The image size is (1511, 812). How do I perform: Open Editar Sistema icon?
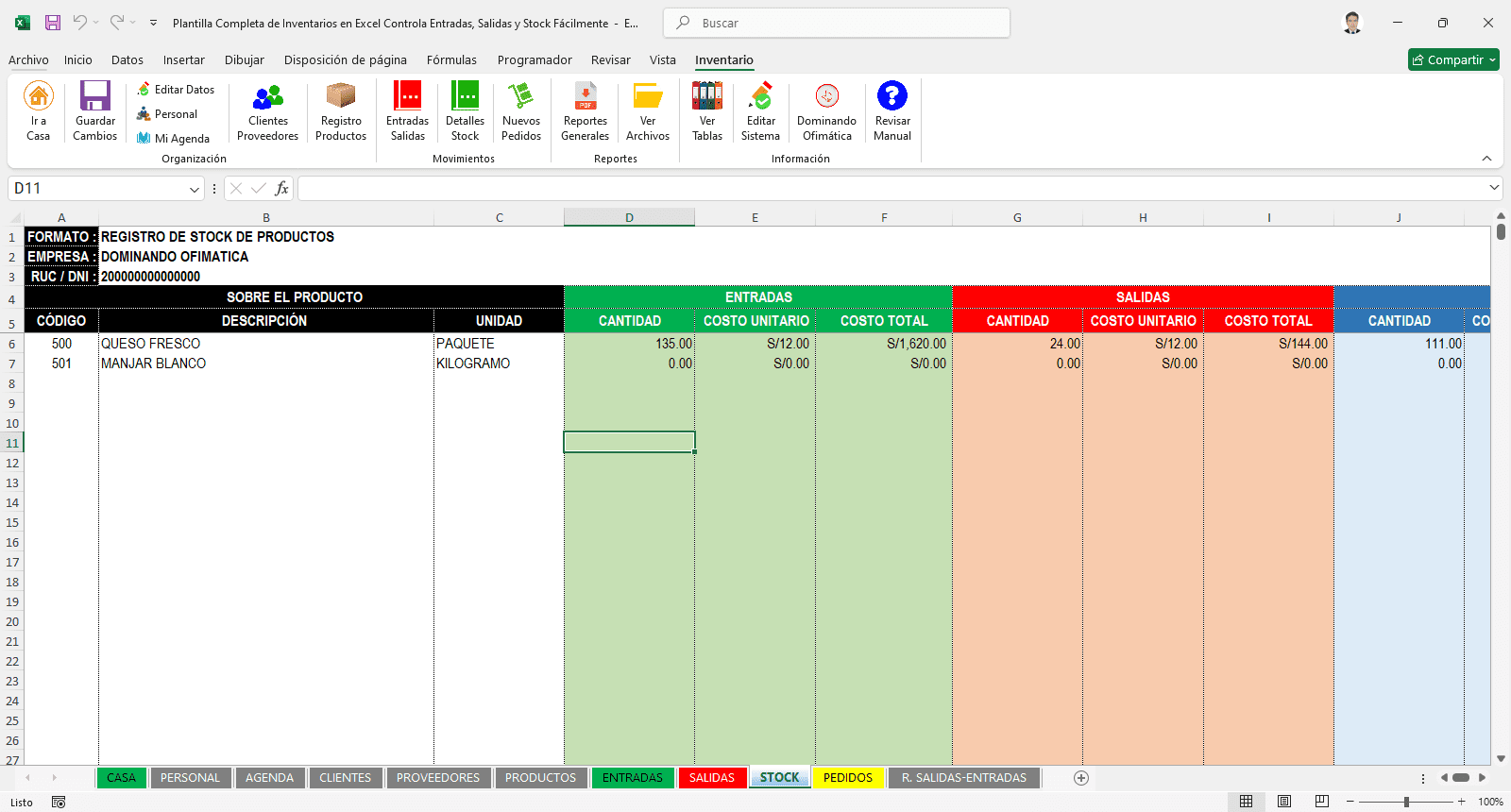tap(761, 96)
